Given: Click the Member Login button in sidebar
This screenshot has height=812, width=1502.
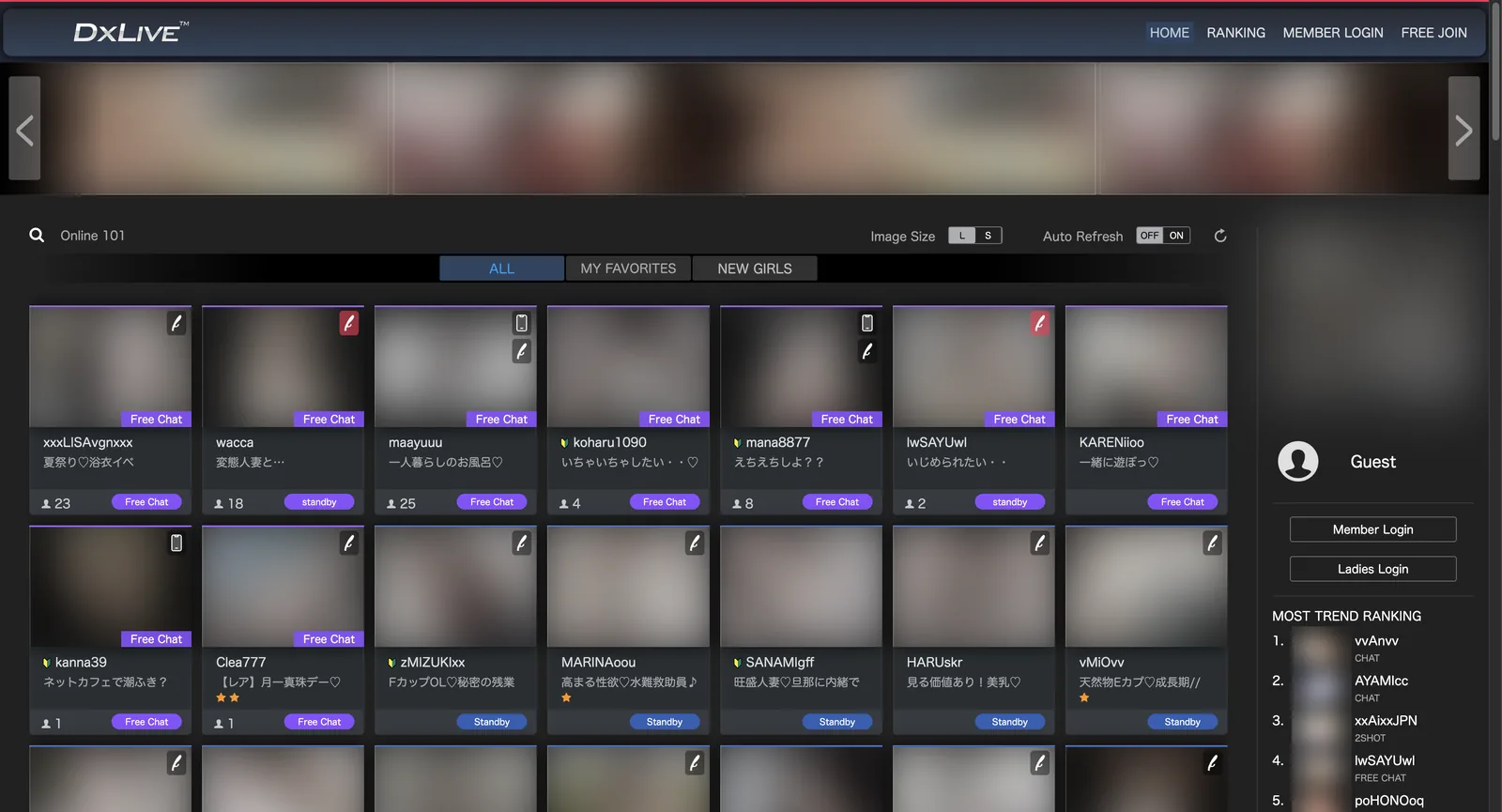Looking at the screenshot, I should [x=1372, y=529].
